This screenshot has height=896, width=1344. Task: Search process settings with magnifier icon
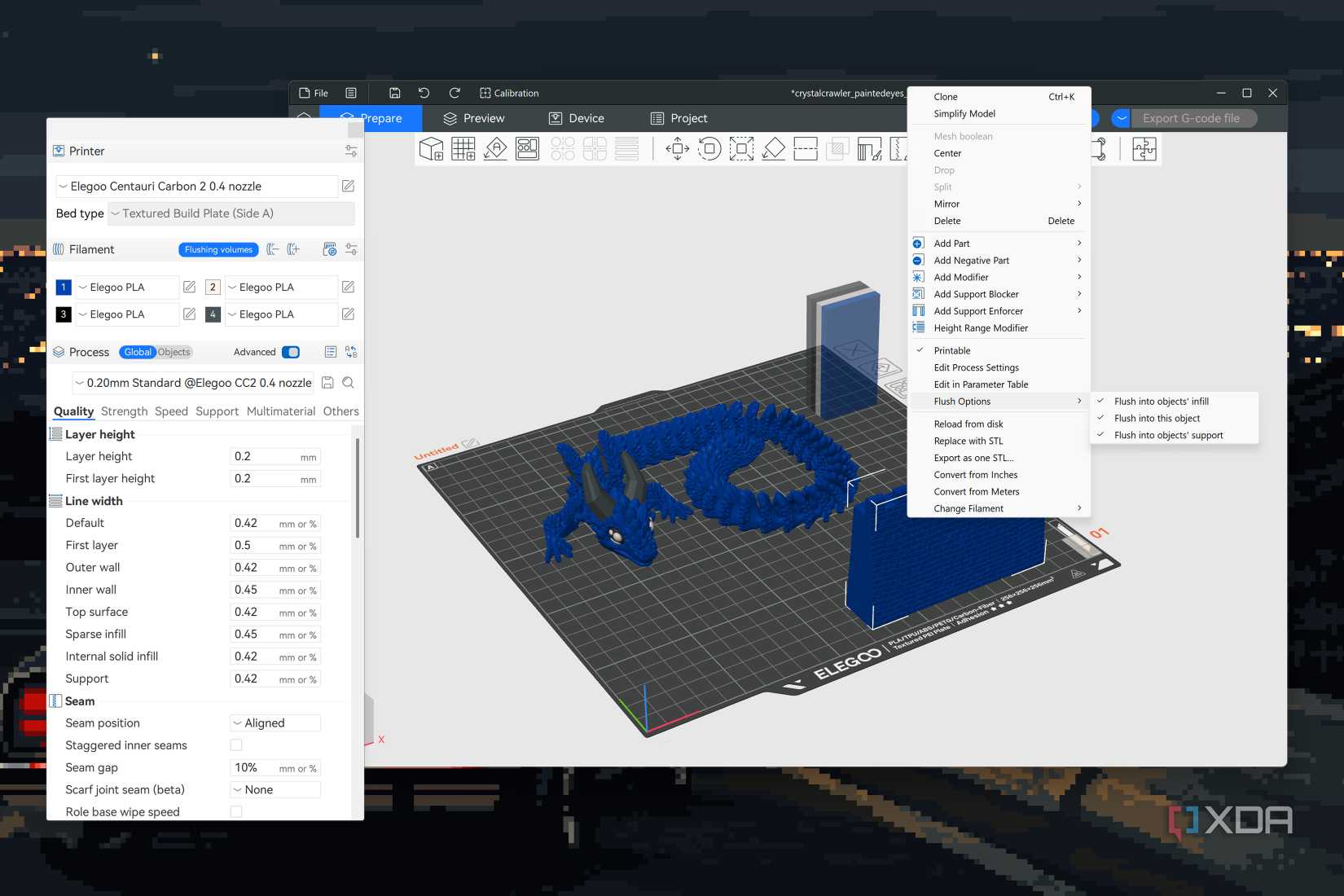348,382
